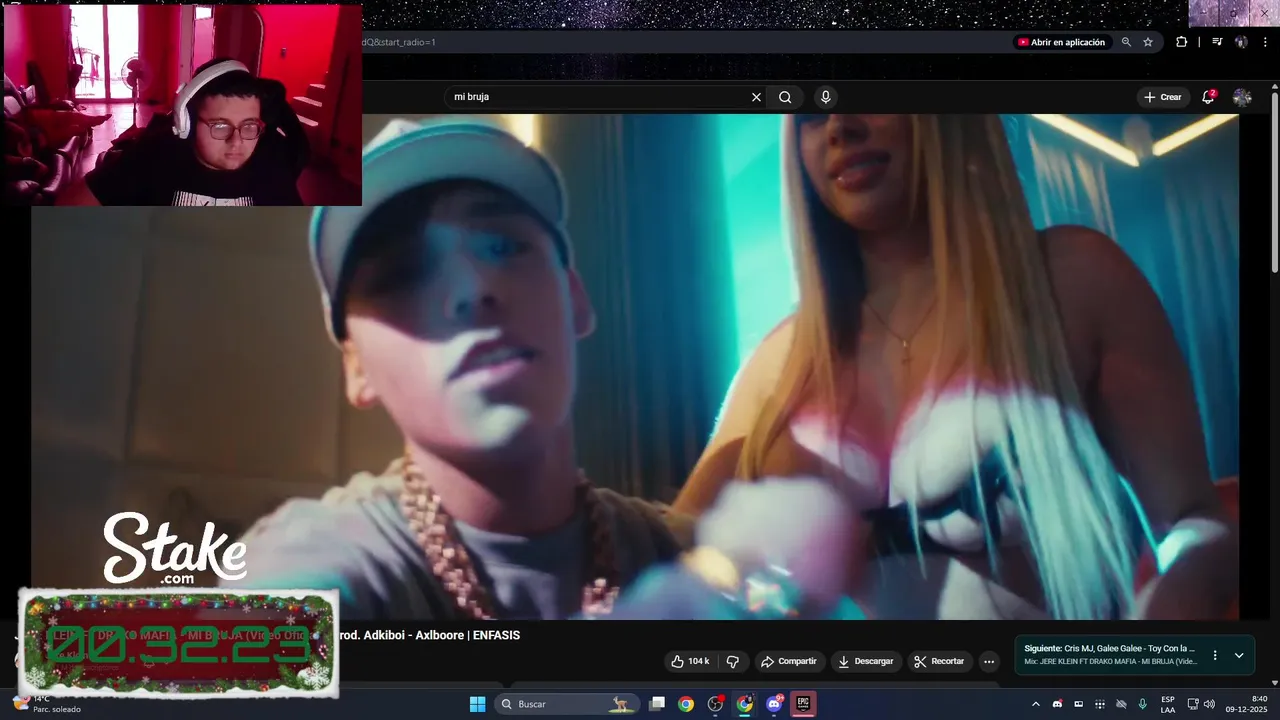This screenshot has height=720, width=1280.
Task: Click the Recortar clip button
Action: [939, 661]
